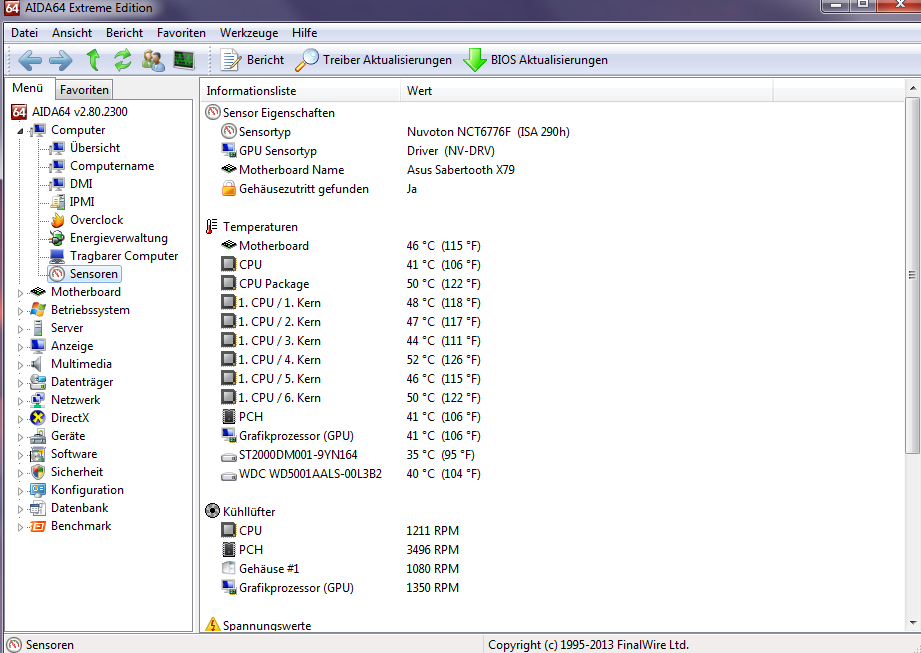Expand the Netzwerk tree node
The width and height of the screenshot is (921, 653).
pos(20,400)
